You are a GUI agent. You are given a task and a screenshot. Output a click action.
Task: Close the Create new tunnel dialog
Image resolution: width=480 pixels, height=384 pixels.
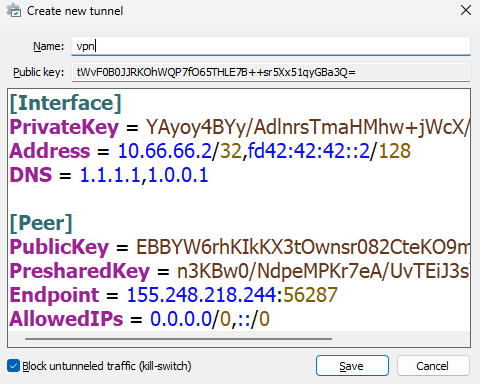[x=466, y=10]
